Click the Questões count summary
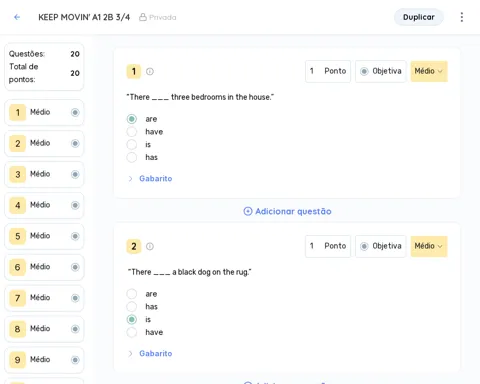480x384 pixels. coord(44,54)
